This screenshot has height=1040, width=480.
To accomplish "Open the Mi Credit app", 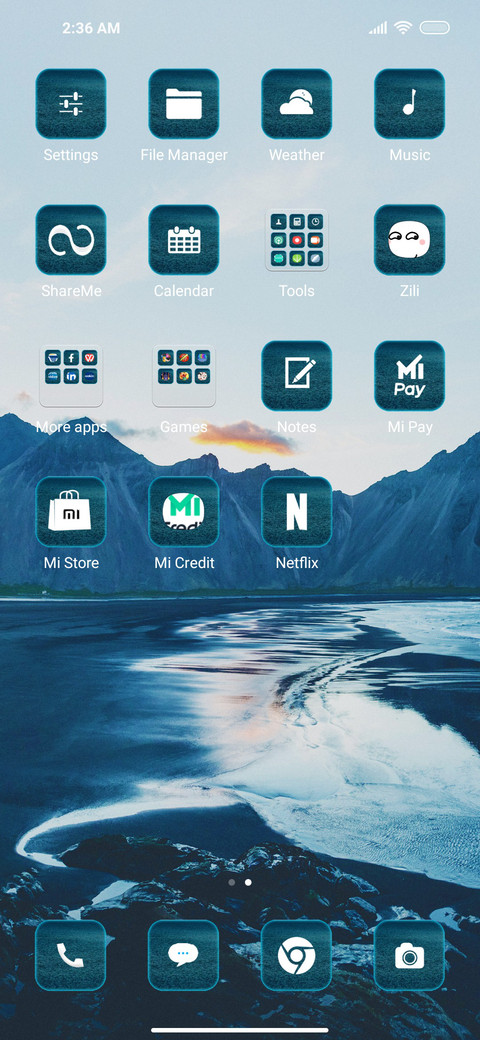I will [184, 512].
